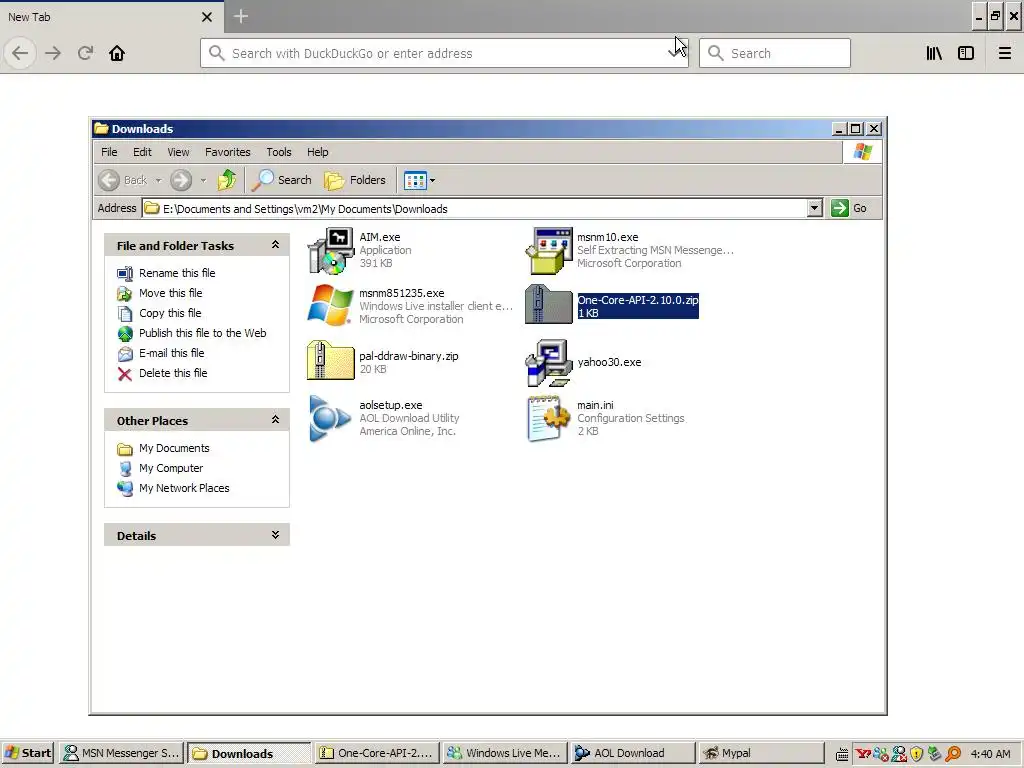Click the browser forward arrow
This screenshot has height=768, width=1024.
click(53, 53)
